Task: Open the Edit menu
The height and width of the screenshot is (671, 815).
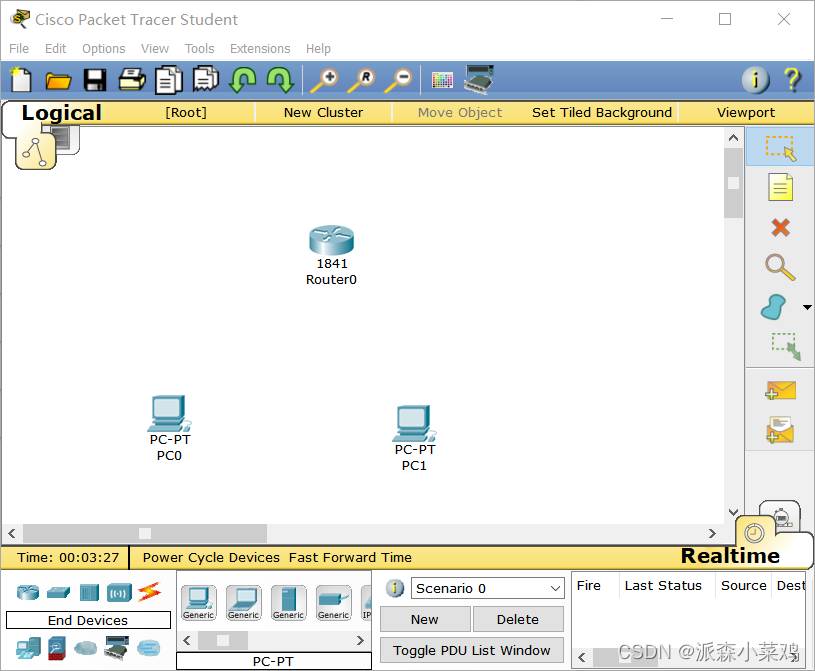Action: pos(55,48)
